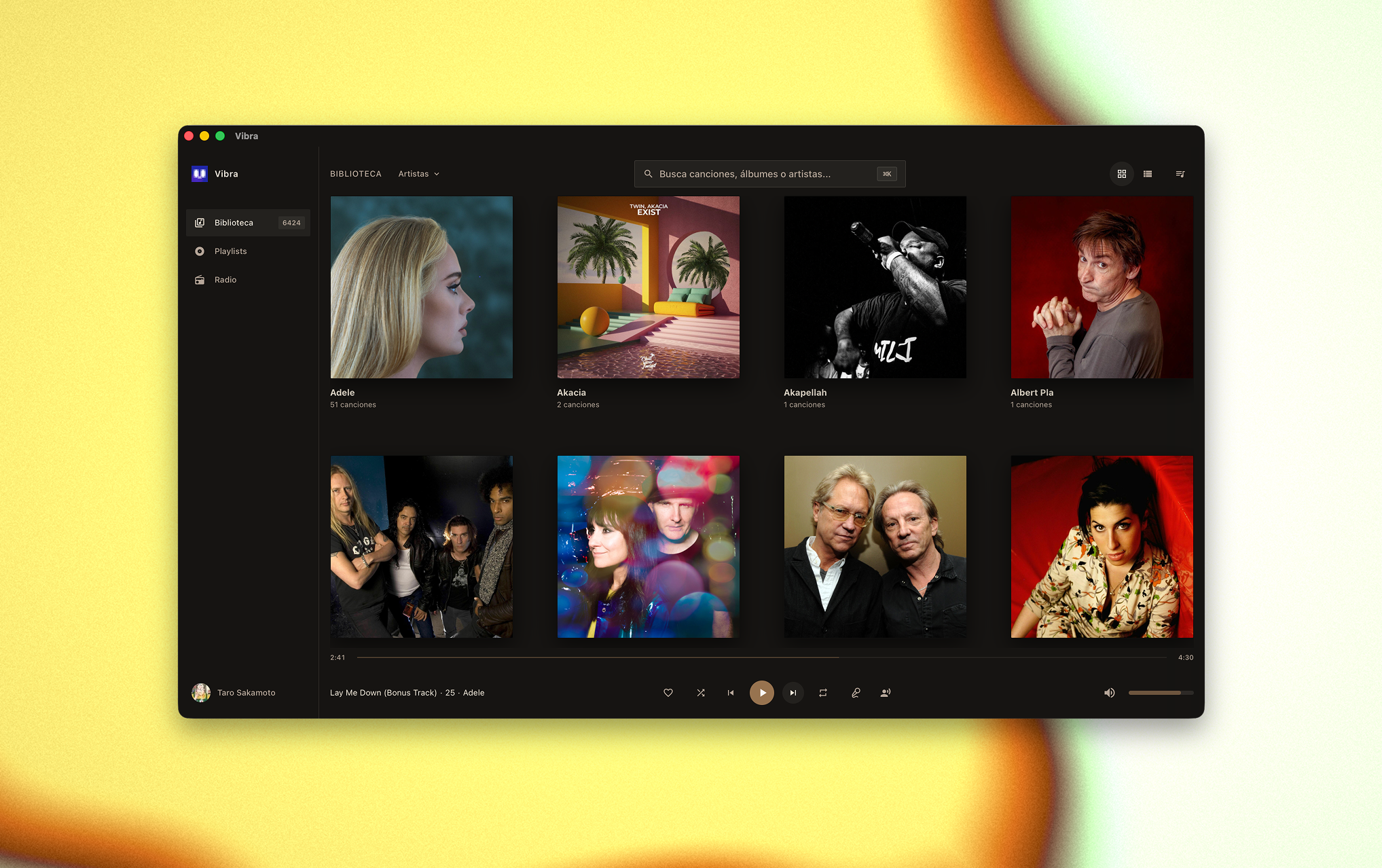The width and height of the screenshot is (1382, 868).
Task: Switch to grid view
Action: [x=1122, y=174]
